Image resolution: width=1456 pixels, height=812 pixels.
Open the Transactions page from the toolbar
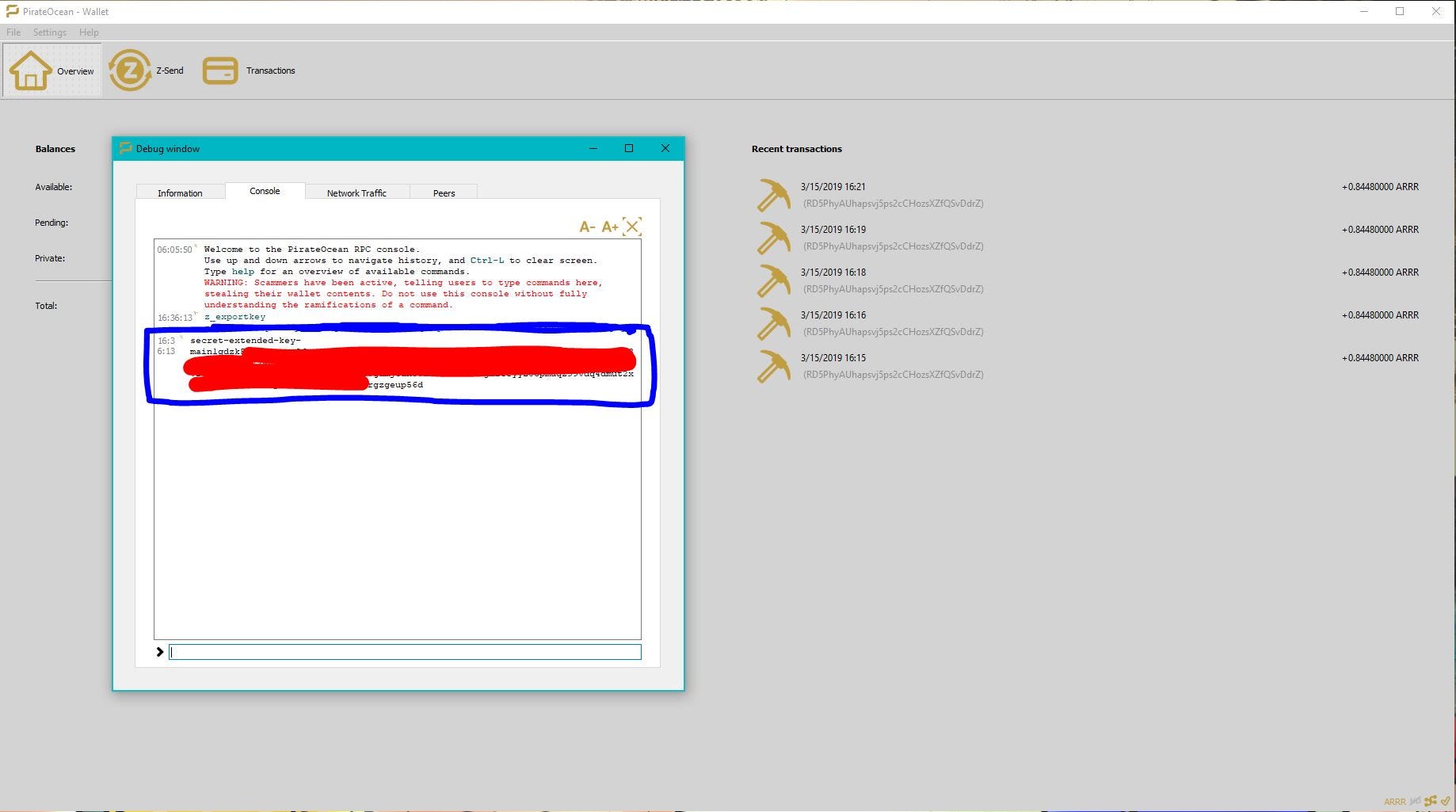(x=249, y=71)
